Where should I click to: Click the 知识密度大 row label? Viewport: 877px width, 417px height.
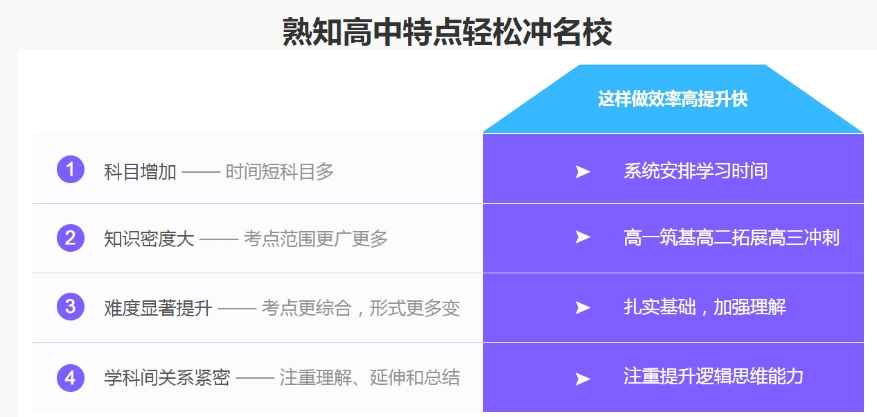click(149, 239)
